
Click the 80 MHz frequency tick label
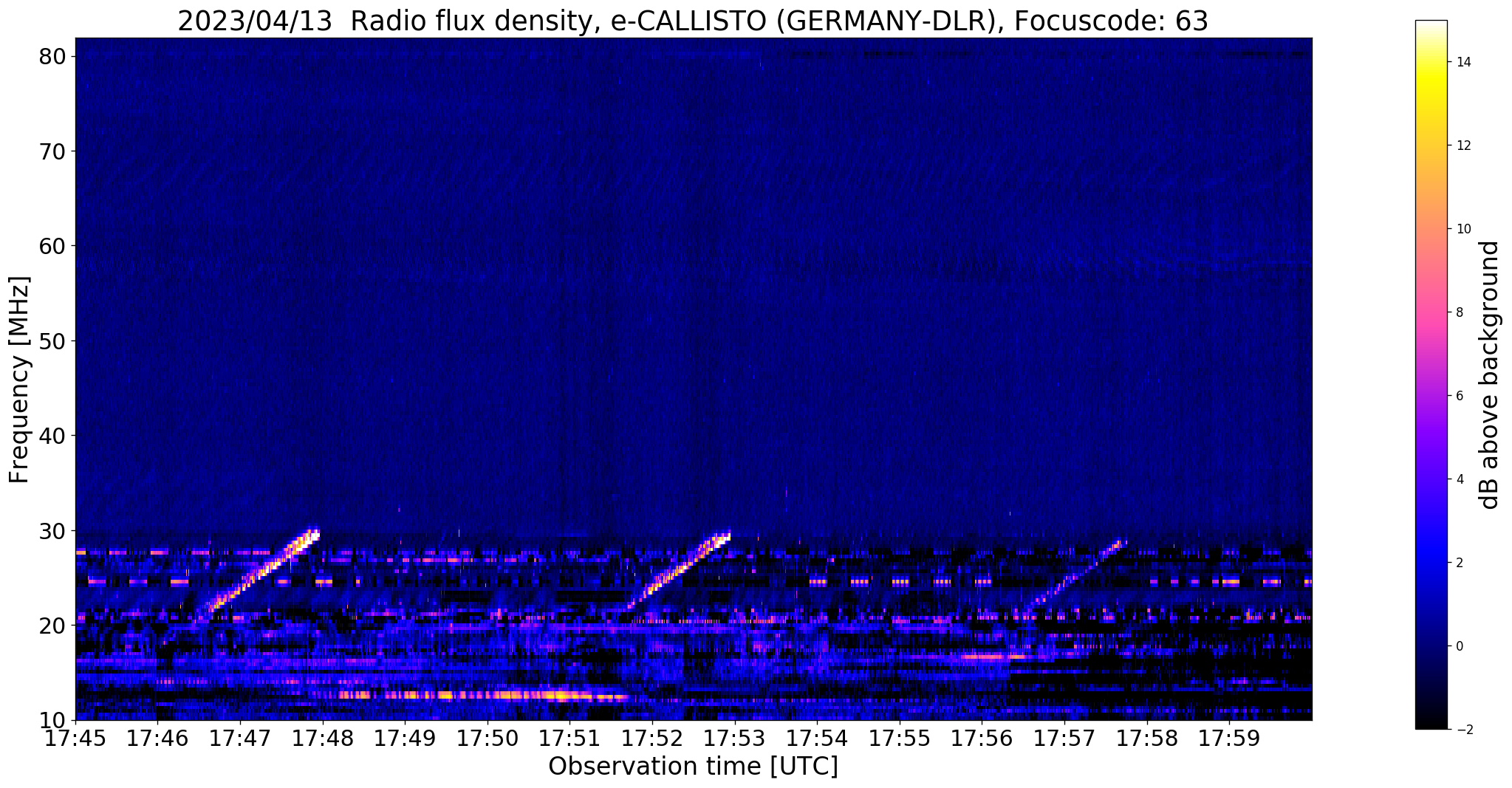52,56
